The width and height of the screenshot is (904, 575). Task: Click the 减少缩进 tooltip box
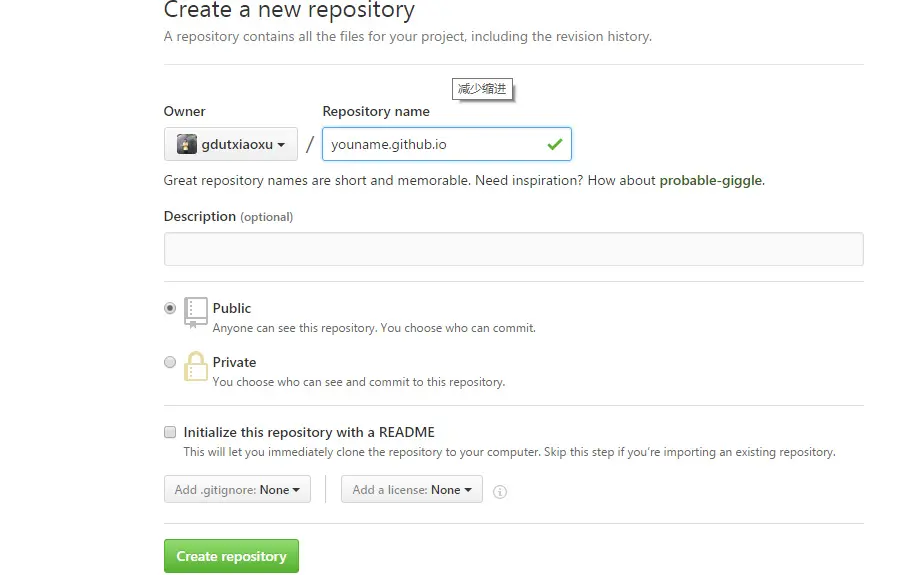tap(482, 89)
